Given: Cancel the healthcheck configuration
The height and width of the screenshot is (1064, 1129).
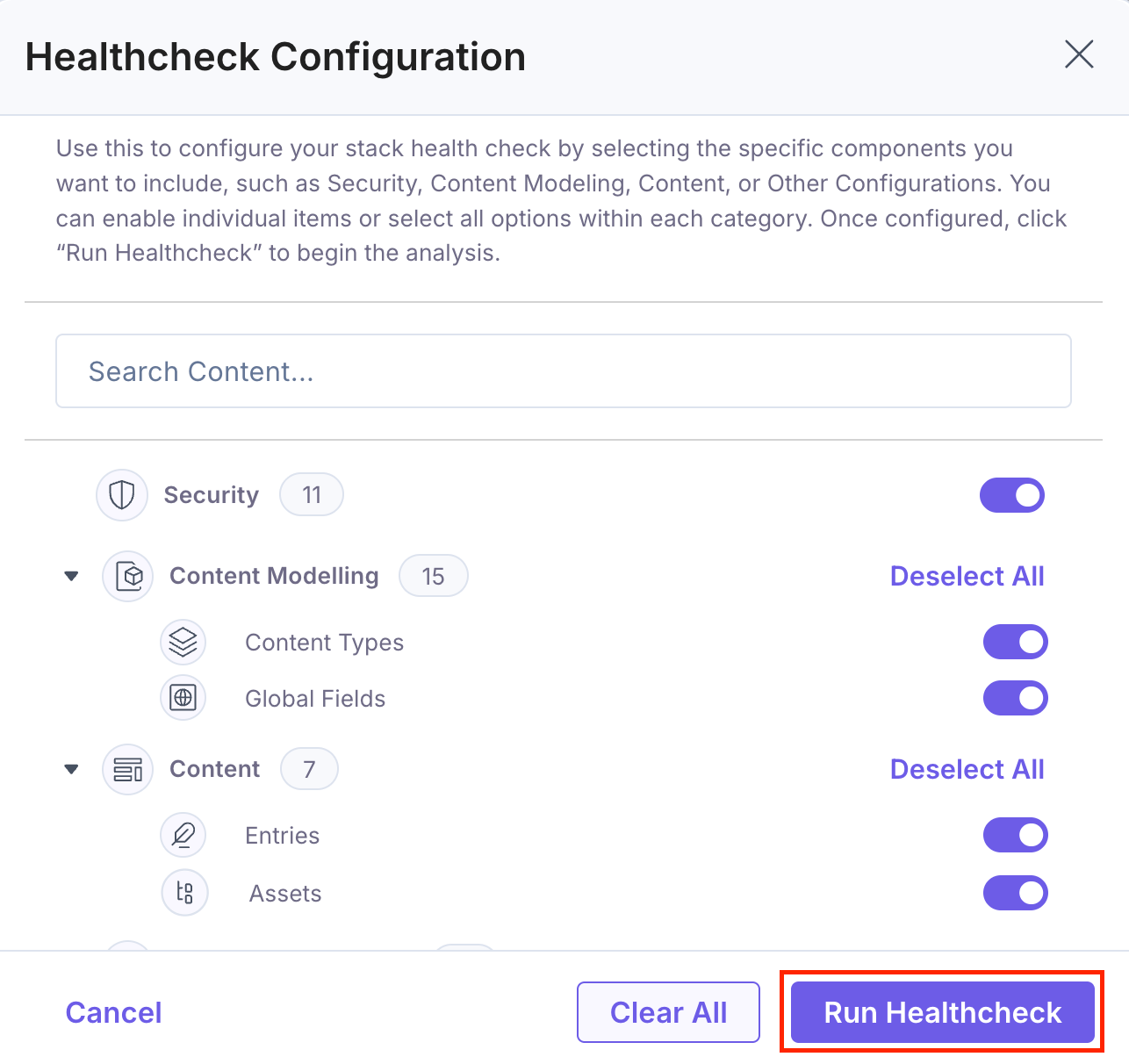Looking at the screenshot, I should tap(112, 1011).
